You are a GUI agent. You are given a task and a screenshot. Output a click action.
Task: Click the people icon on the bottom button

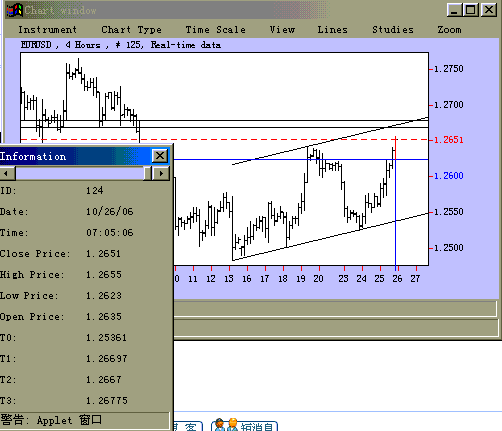click(226, 425)
